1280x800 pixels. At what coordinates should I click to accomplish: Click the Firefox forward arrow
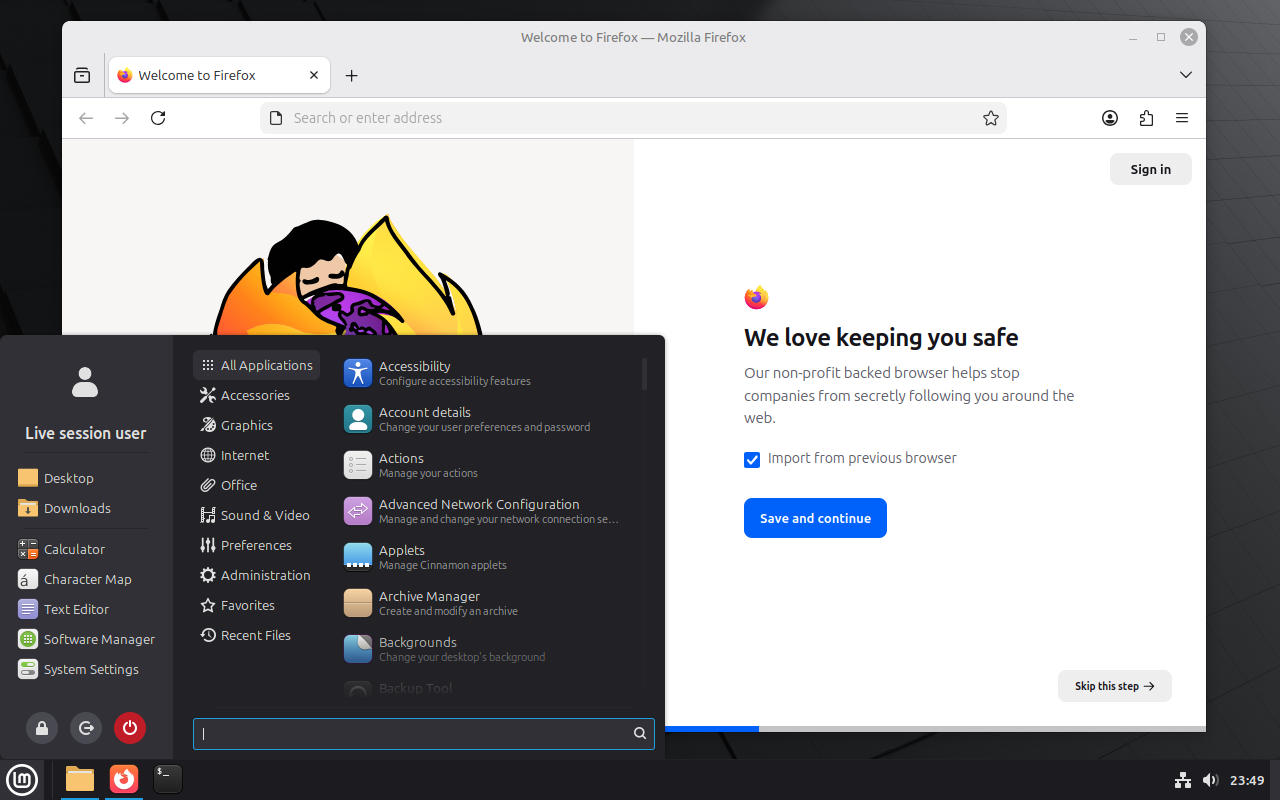pos(122,118)
